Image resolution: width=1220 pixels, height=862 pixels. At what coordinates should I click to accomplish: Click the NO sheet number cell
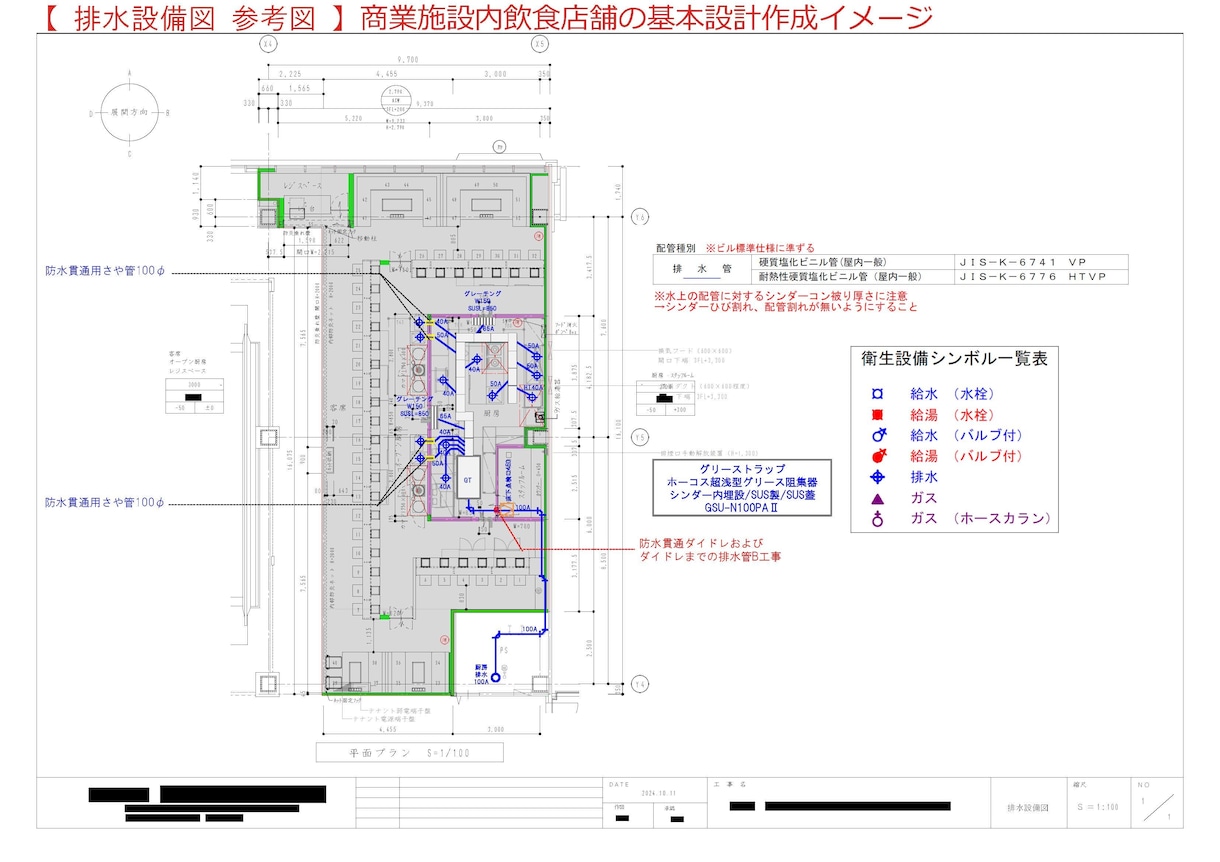click(1157, 802)
